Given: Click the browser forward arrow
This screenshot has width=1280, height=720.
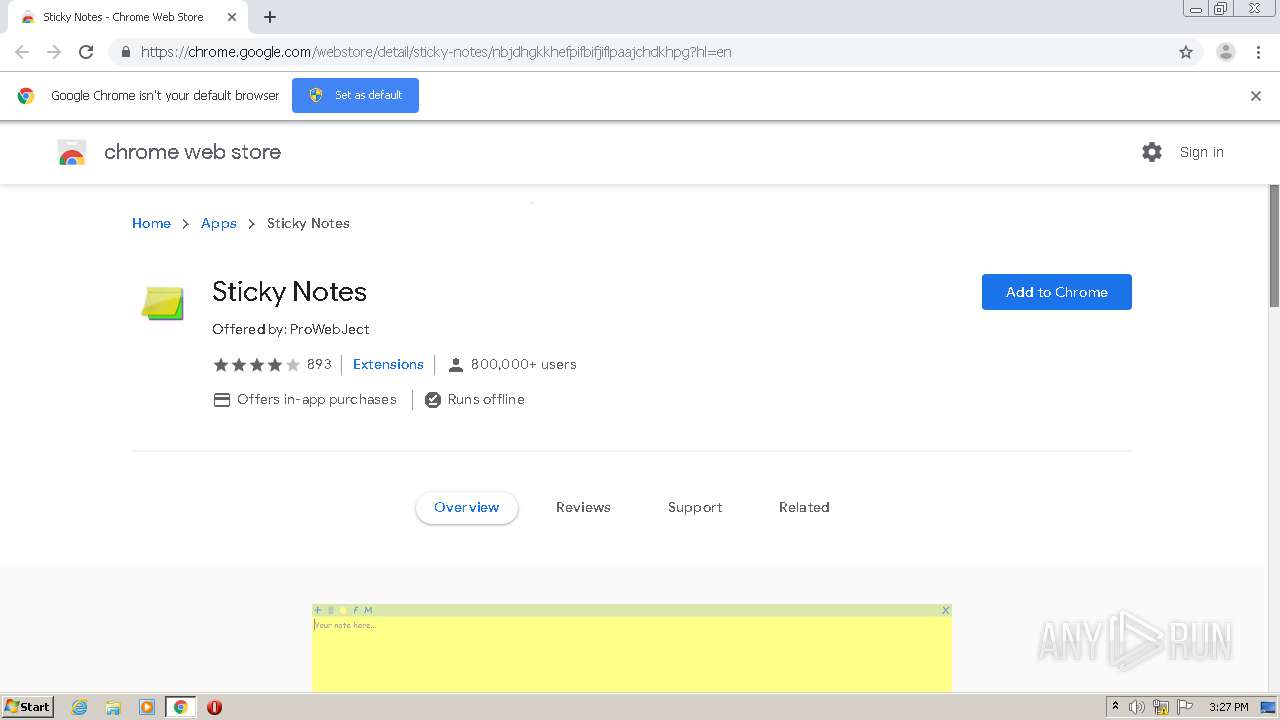Looking at the screenshot, I should (54, 52).
